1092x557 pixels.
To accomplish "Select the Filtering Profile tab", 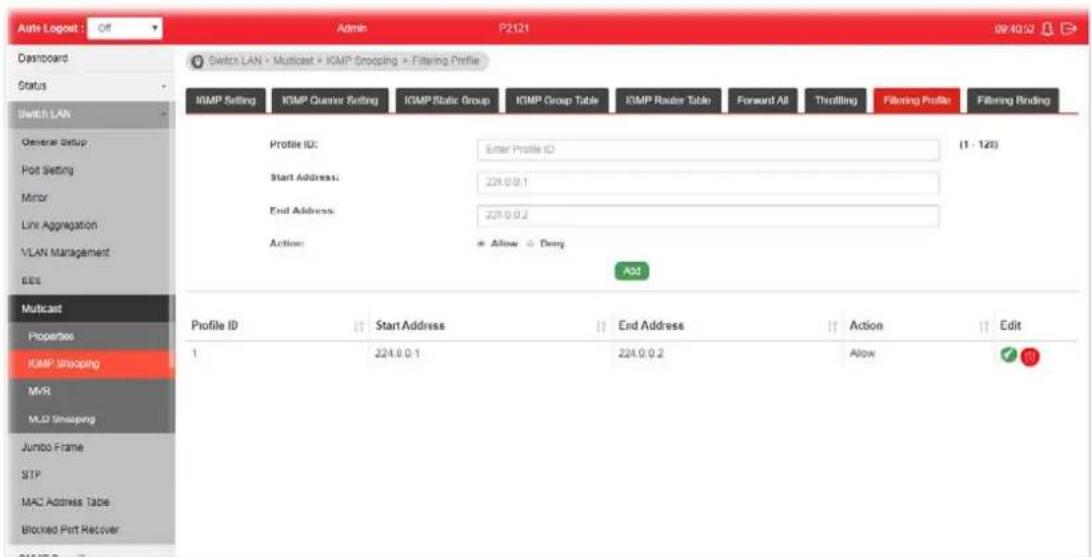I will [x=917, y=101].
